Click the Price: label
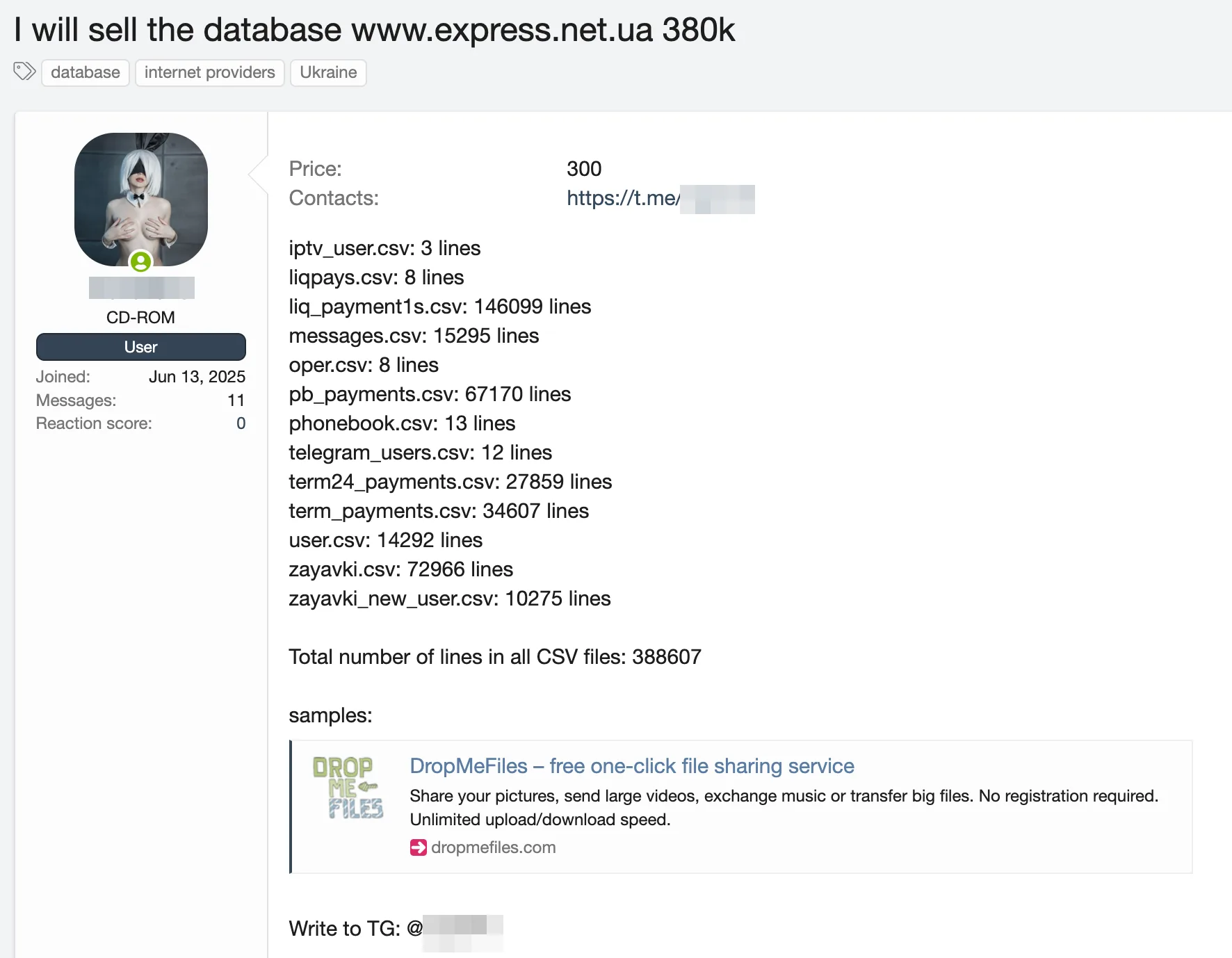 click(315, 169)
